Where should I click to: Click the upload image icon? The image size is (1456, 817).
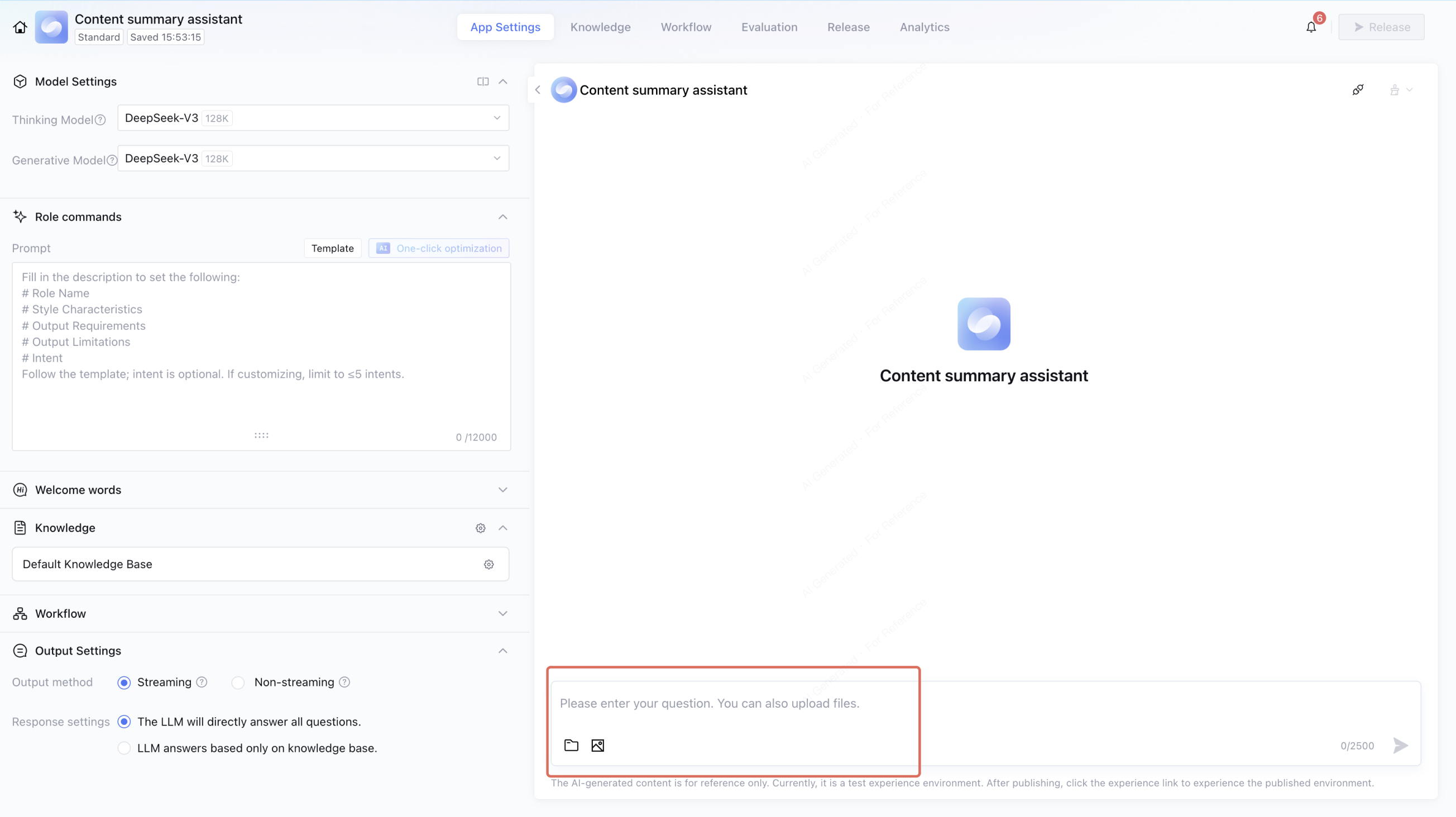tap(597, 745)
